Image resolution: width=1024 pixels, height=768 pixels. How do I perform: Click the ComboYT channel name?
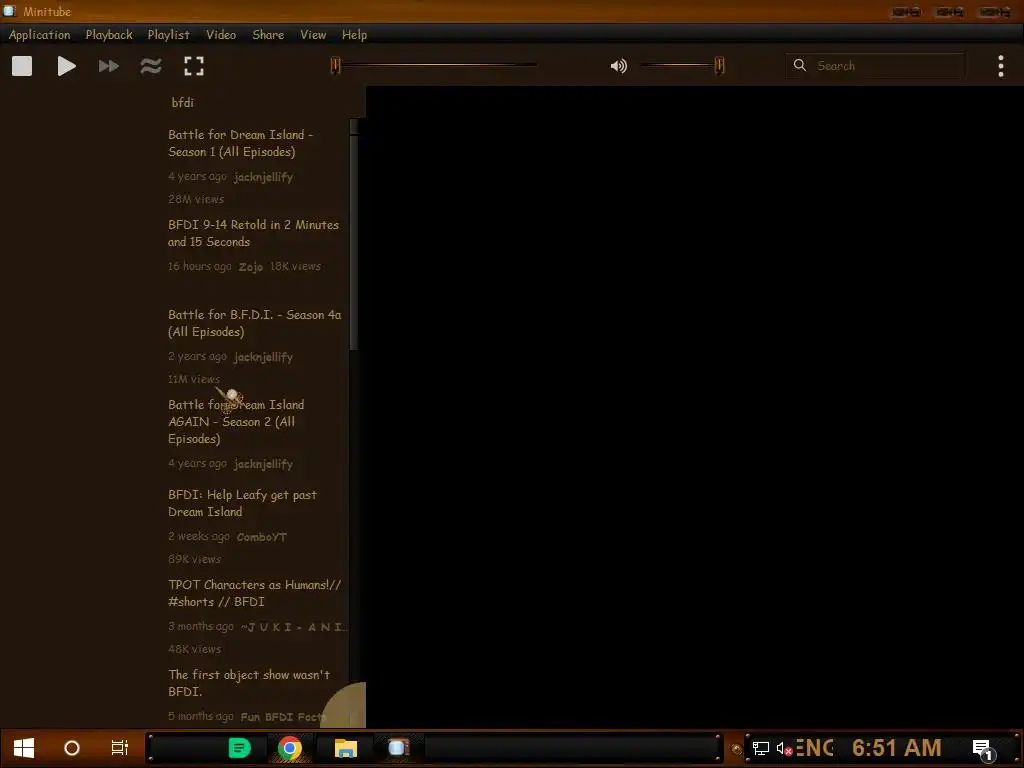pos(261,537)
